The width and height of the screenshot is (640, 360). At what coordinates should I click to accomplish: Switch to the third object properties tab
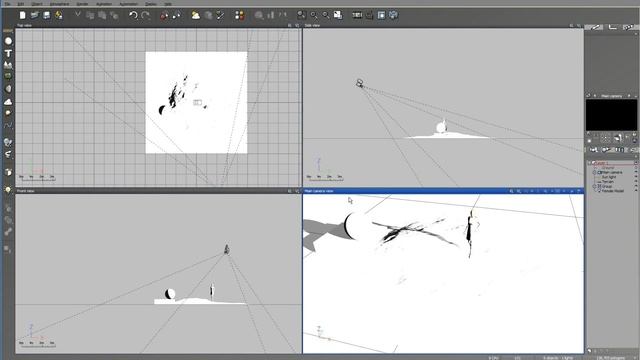point(630,27)
